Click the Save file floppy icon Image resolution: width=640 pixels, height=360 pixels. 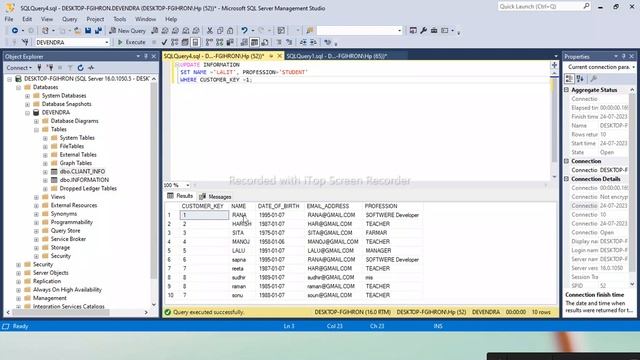point(88,31)
